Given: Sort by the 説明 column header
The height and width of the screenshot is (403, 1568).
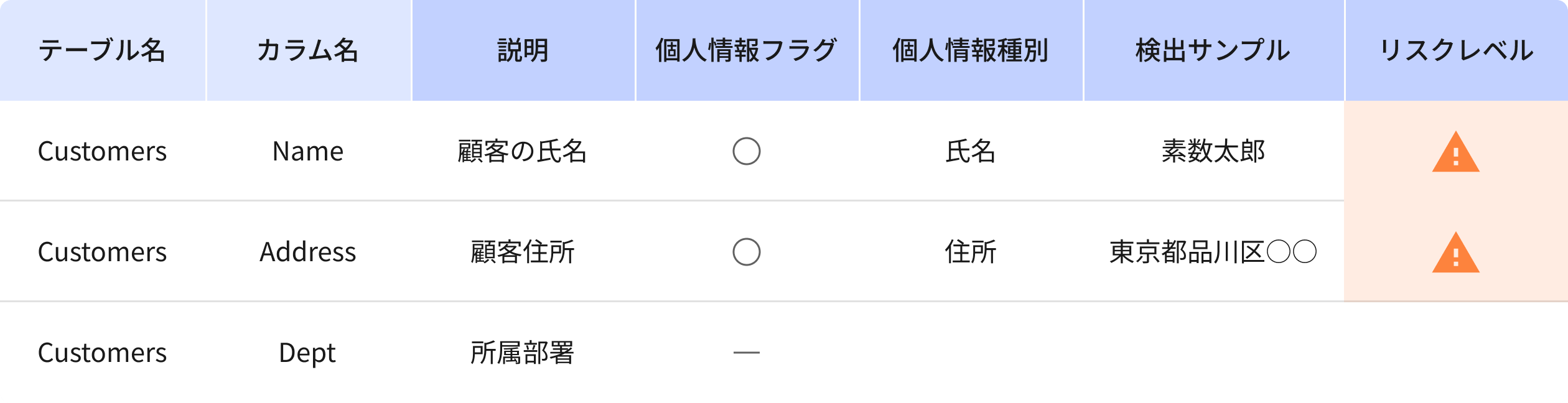Looking at the screenshot, I should pos(523,50).
